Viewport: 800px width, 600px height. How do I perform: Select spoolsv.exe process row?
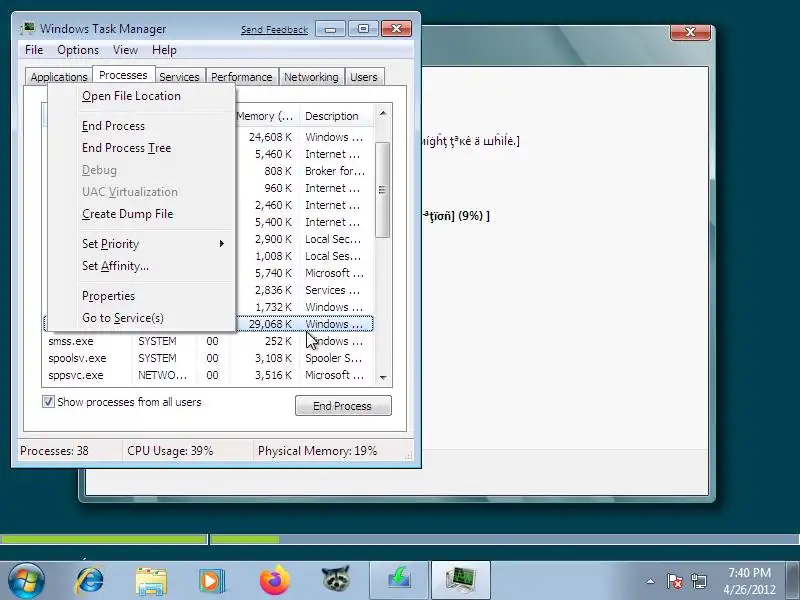tap(208, 358)
